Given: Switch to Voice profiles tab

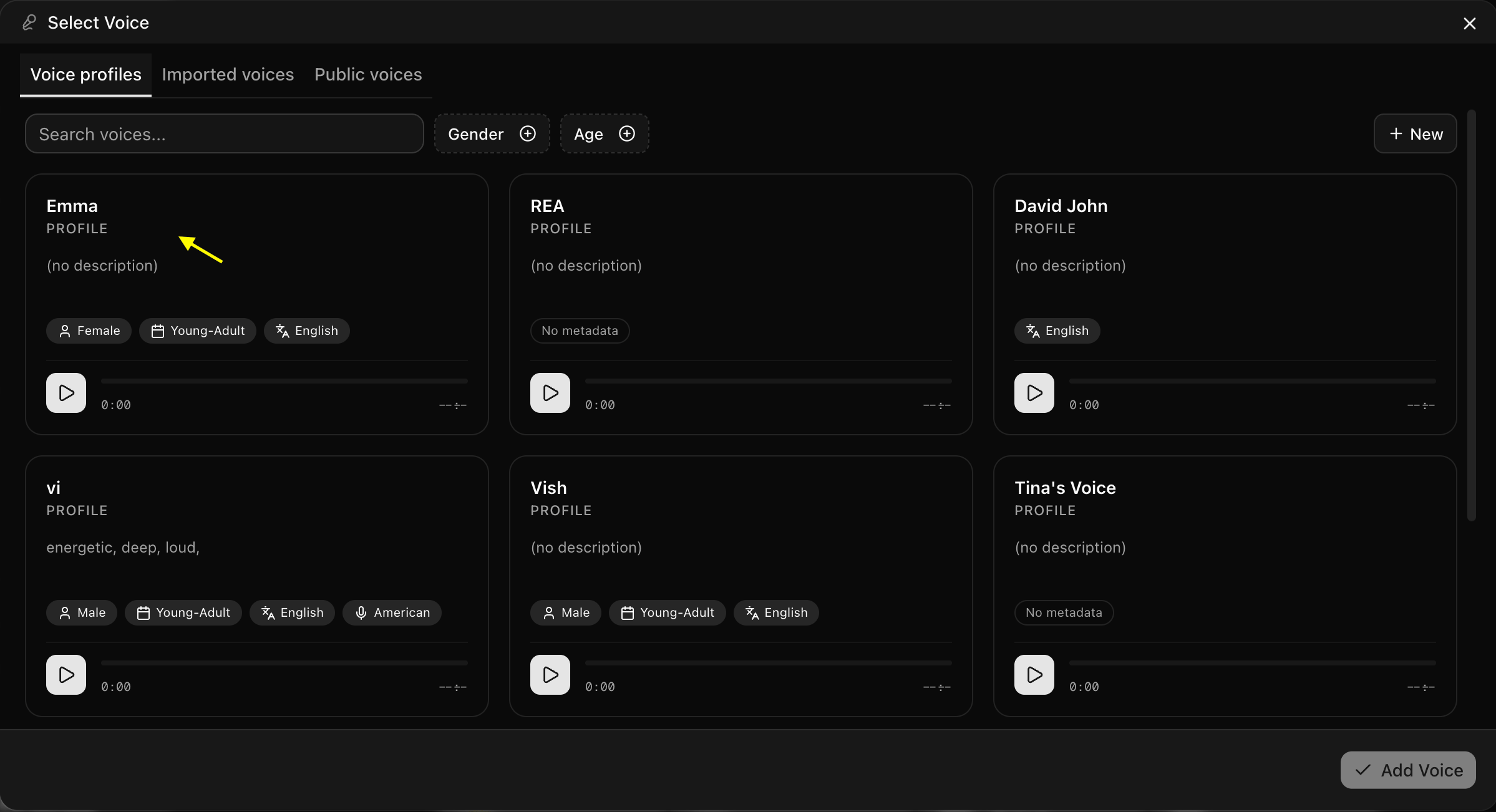Looking at the screenshot, I should coord(86,74).
